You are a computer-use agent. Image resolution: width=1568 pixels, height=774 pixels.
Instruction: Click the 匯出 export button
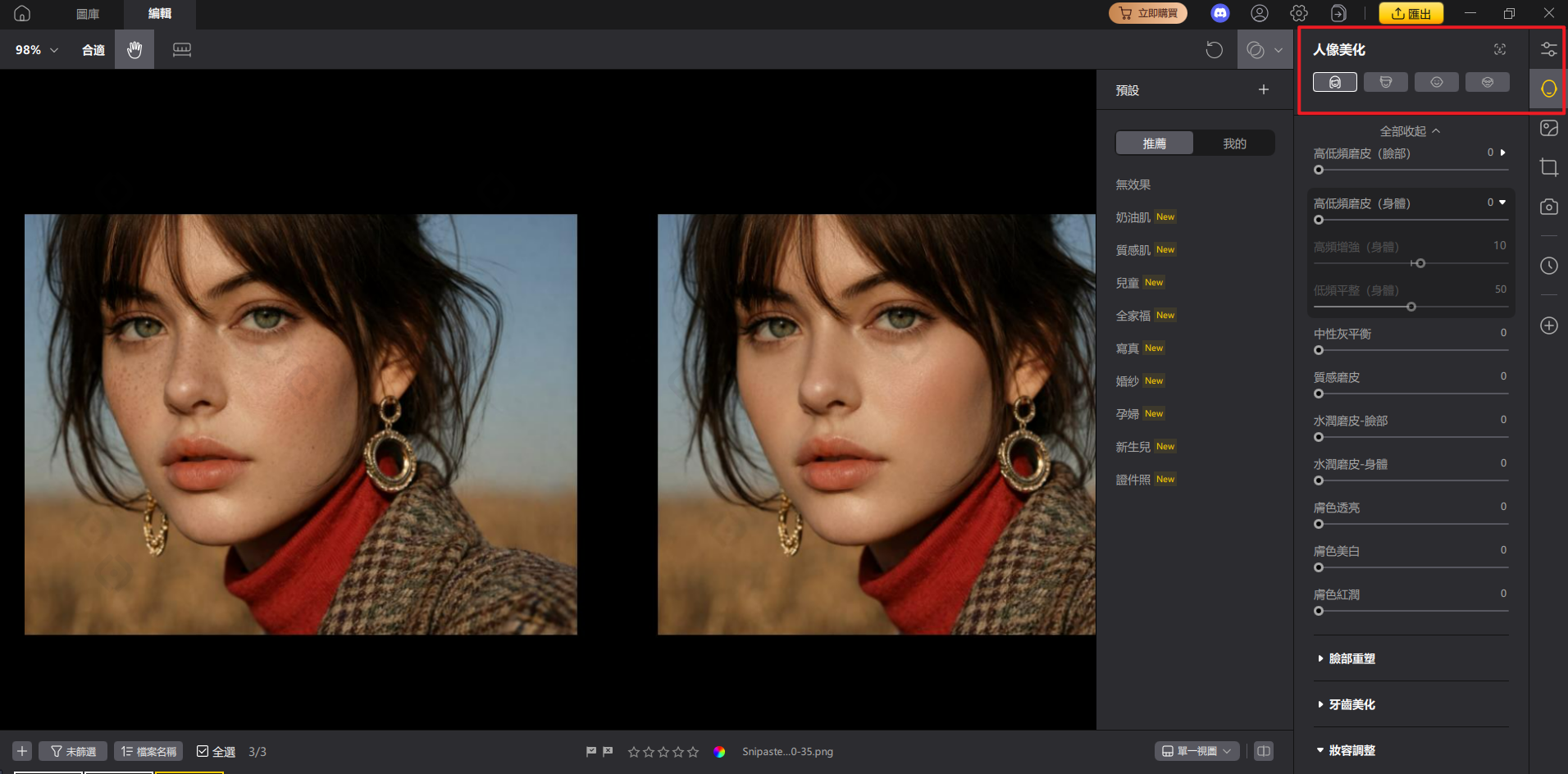tap(1411, 13)
